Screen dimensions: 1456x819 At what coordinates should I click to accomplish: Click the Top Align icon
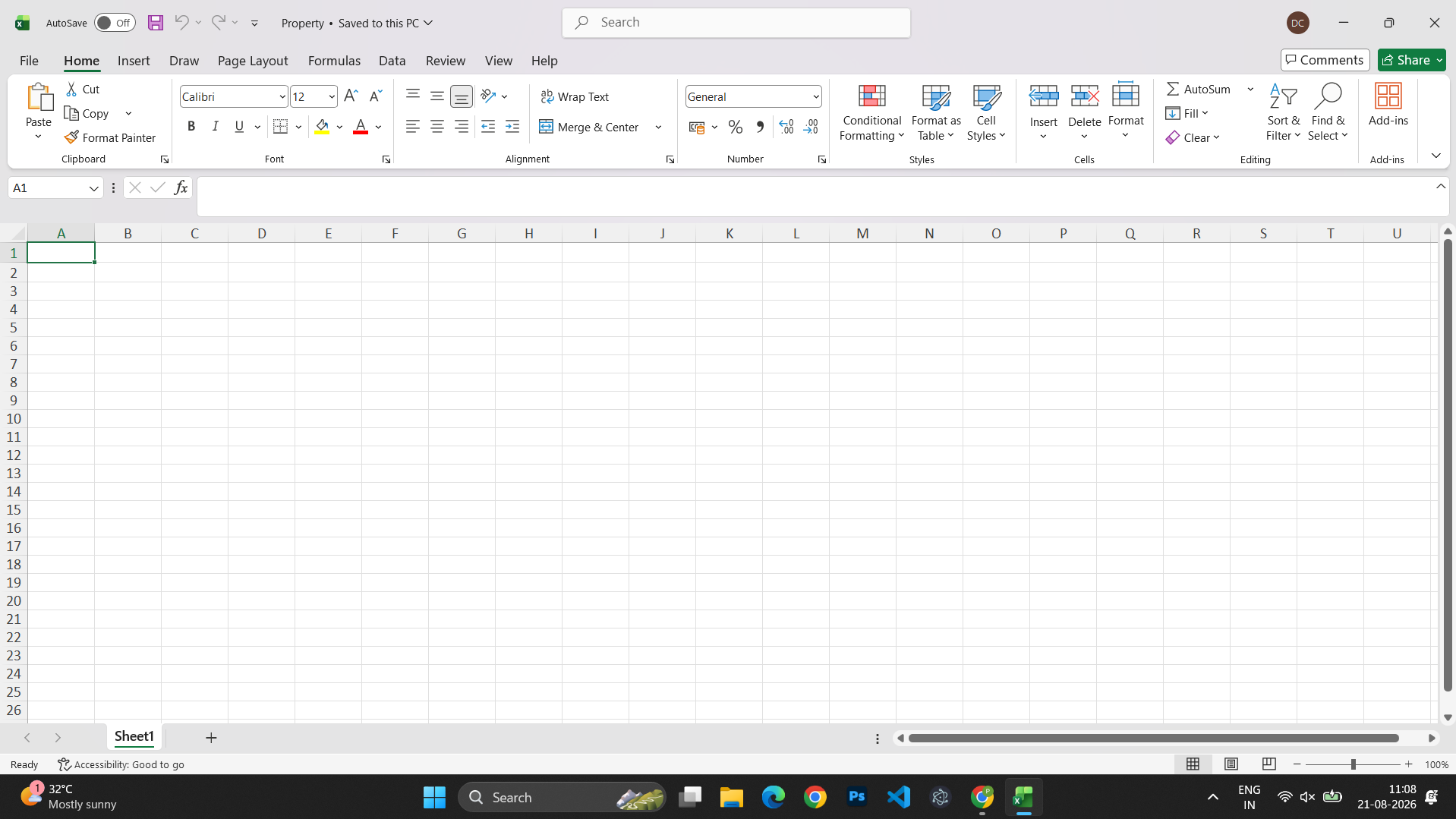pyautogui.click(x=413, y=96)
